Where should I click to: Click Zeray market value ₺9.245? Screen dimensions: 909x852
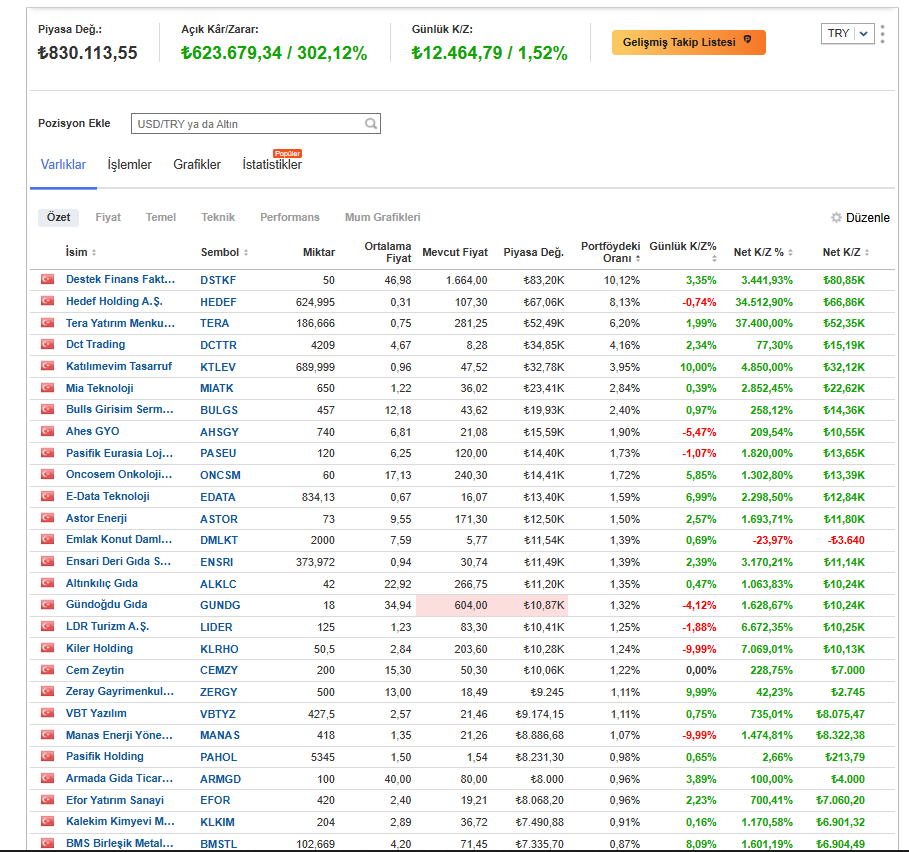[547, 693]
